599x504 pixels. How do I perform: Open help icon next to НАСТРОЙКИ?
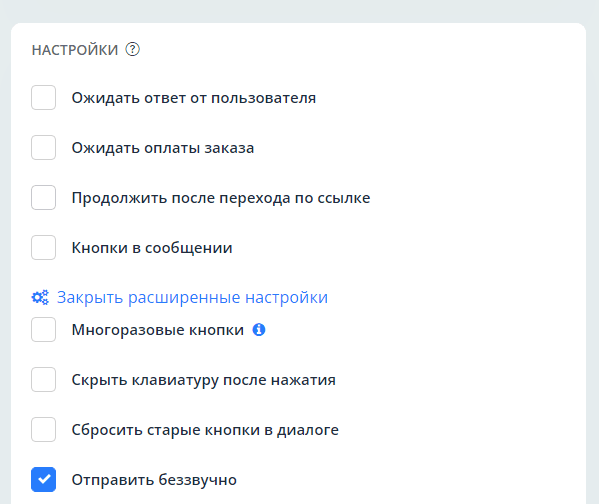coord(133,50)
